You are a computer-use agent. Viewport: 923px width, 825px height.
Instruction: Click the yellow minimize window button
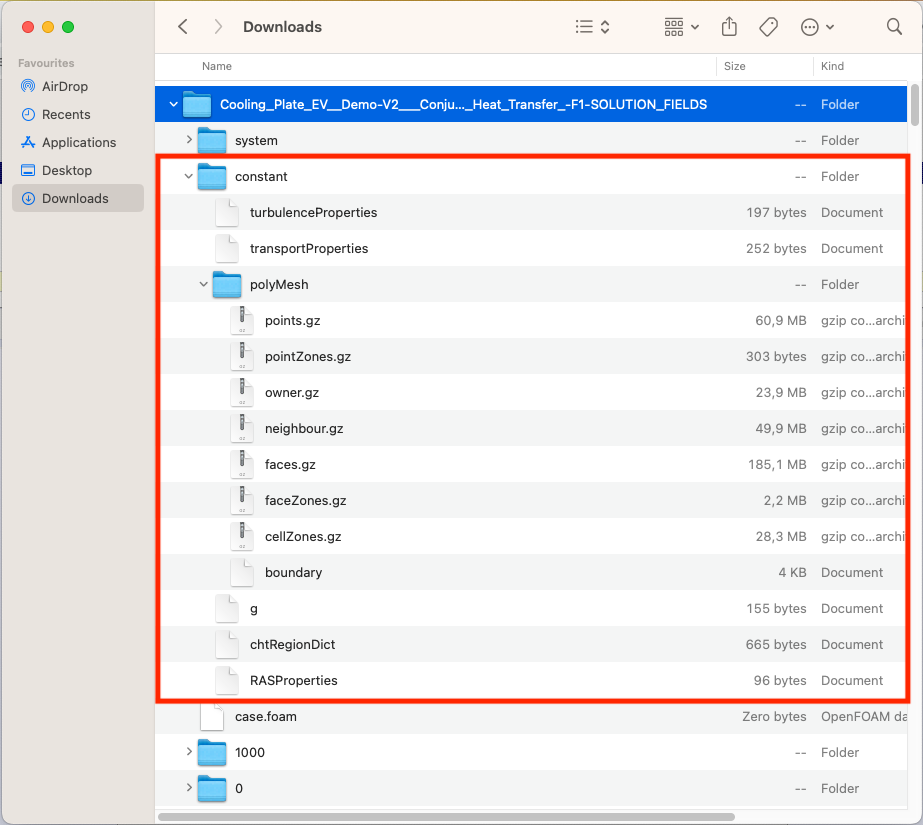(x=48, y=27)
